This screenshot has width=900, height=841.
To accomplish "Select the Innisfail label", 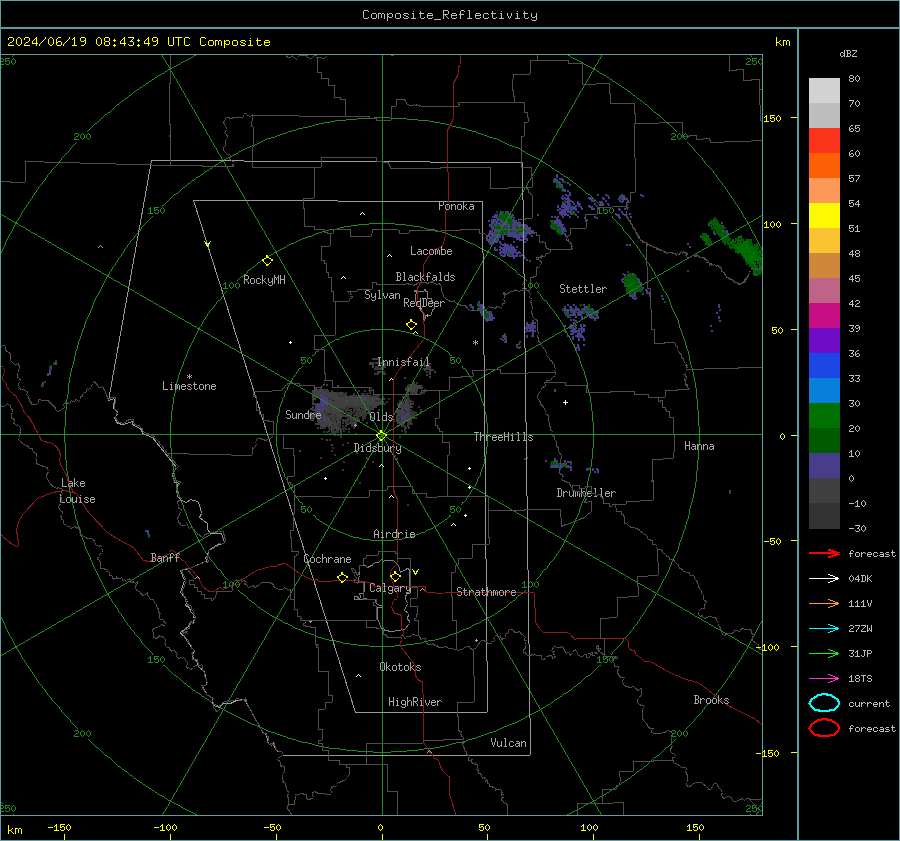I will coord(403,362).
